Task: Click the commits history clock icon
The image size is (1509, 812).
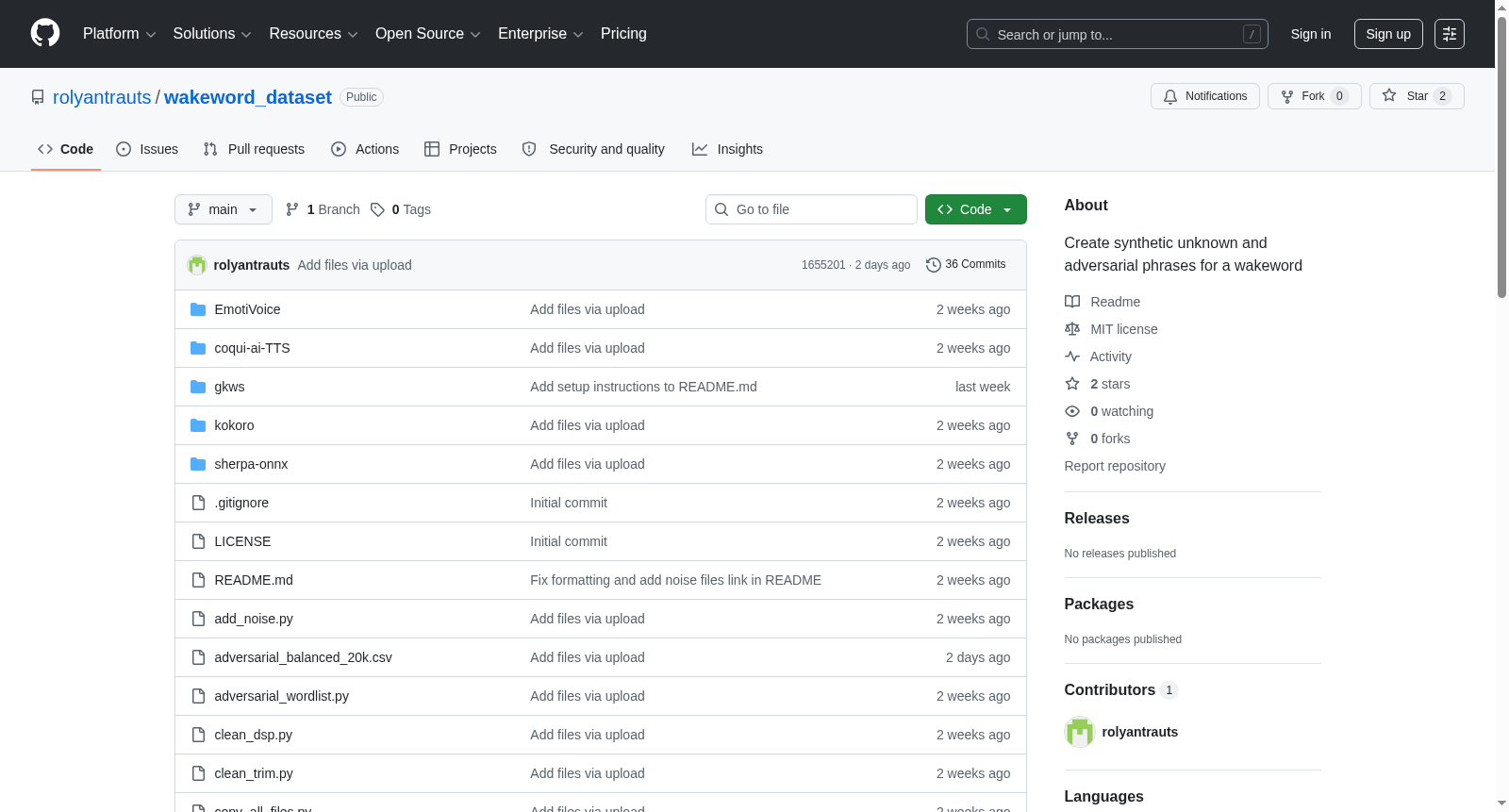Action: [x=934, y=265]
